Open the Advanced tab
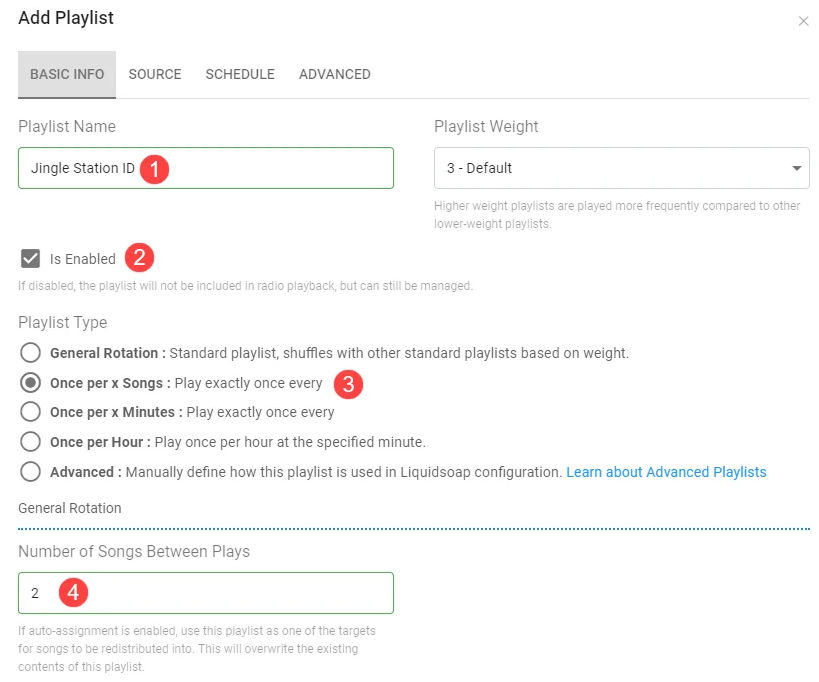 click(334, 74)
